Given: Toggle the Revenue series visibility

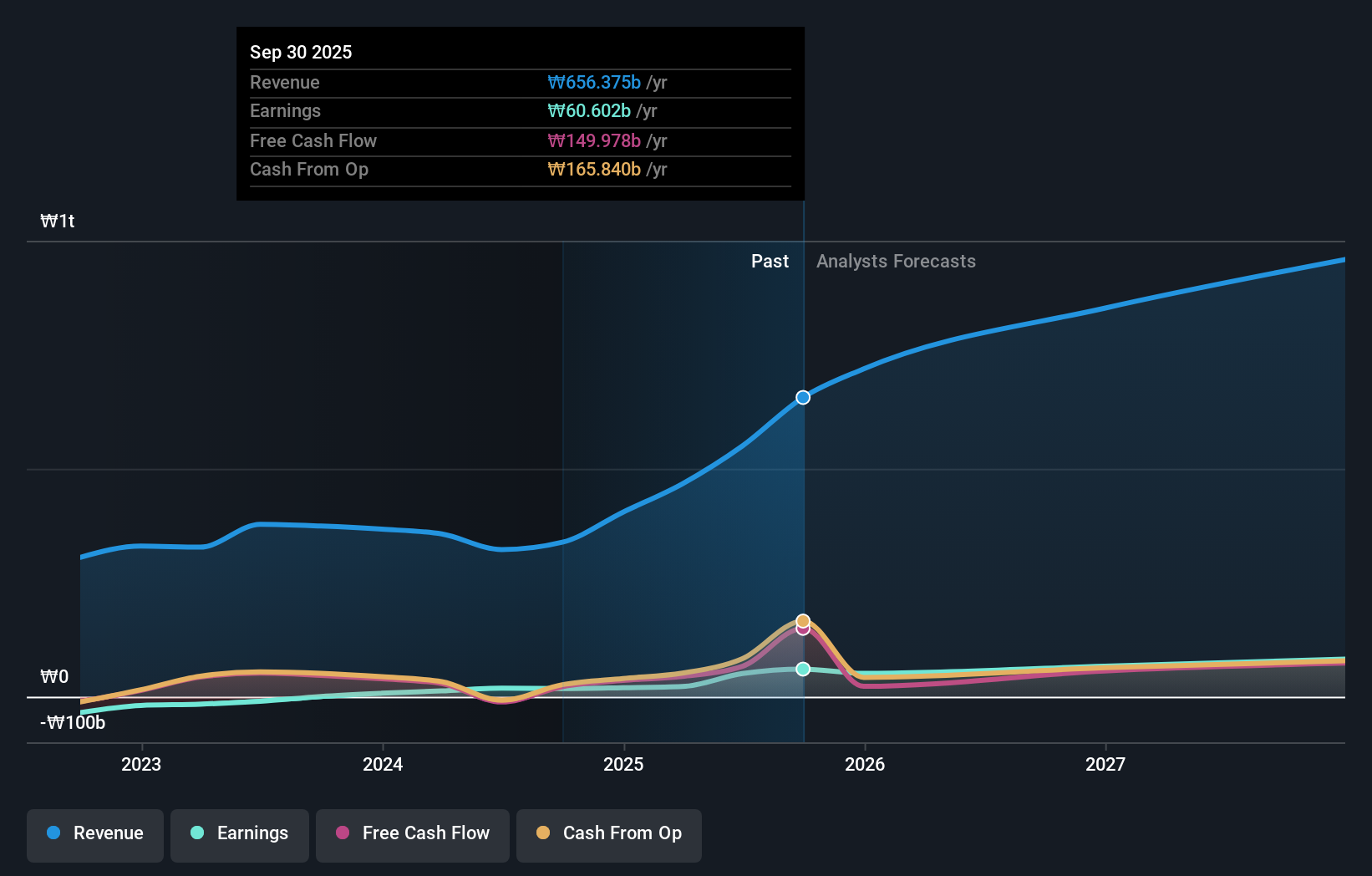Looking at the screenshot, I should (x=94, y=833).
